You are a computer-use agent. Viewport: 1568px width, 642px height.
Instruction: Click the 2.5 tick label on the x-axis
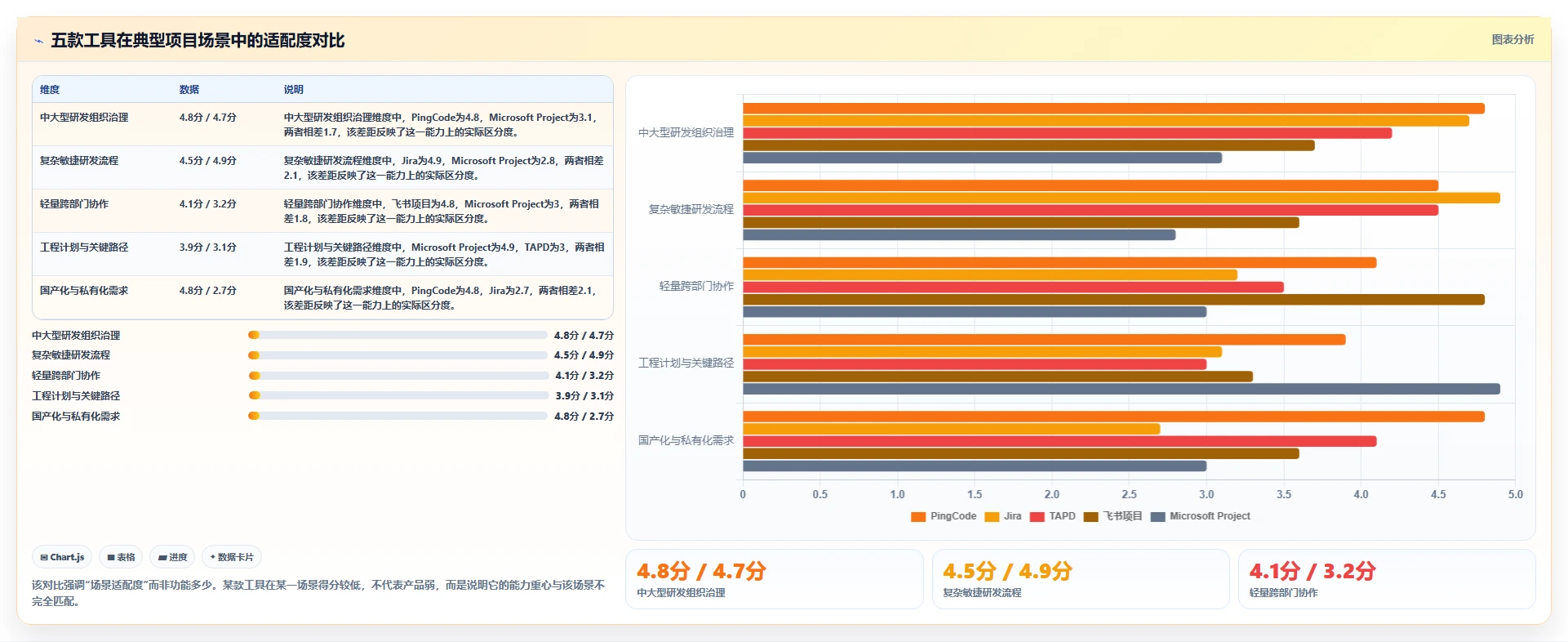point(1129,494)
